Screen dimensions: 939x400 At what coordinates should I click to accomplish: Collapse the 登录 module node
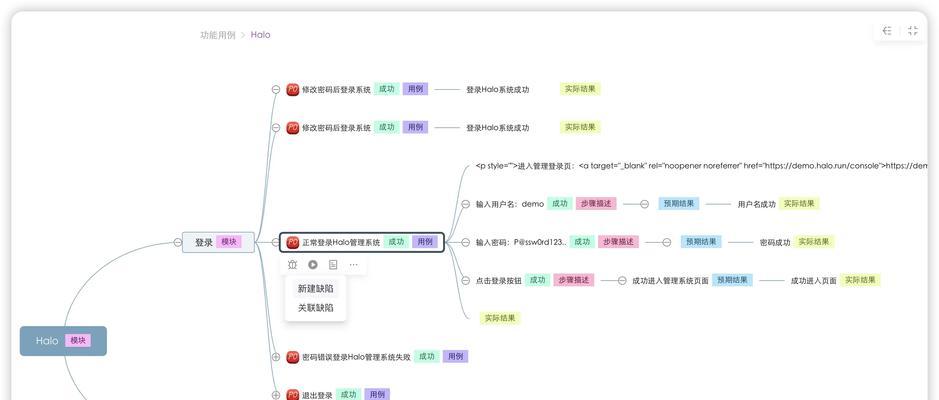177,243
